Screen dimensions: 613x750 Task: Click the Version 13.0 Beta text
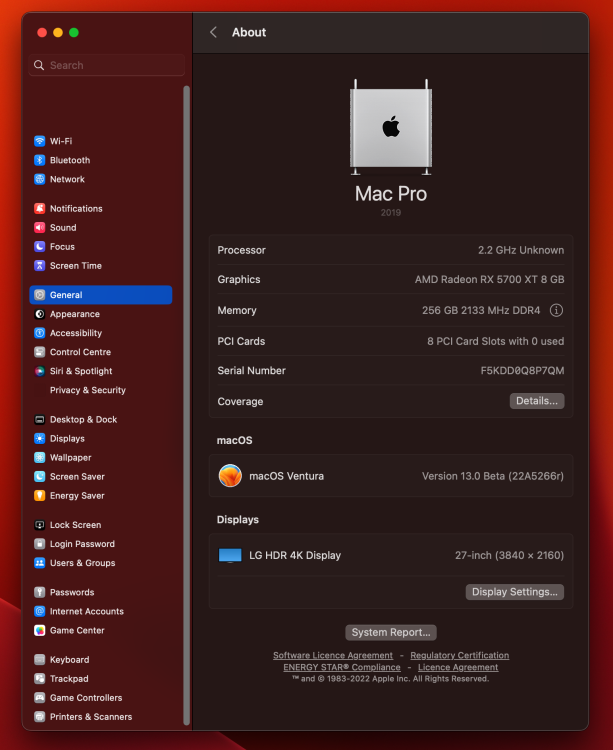point(493,476)
